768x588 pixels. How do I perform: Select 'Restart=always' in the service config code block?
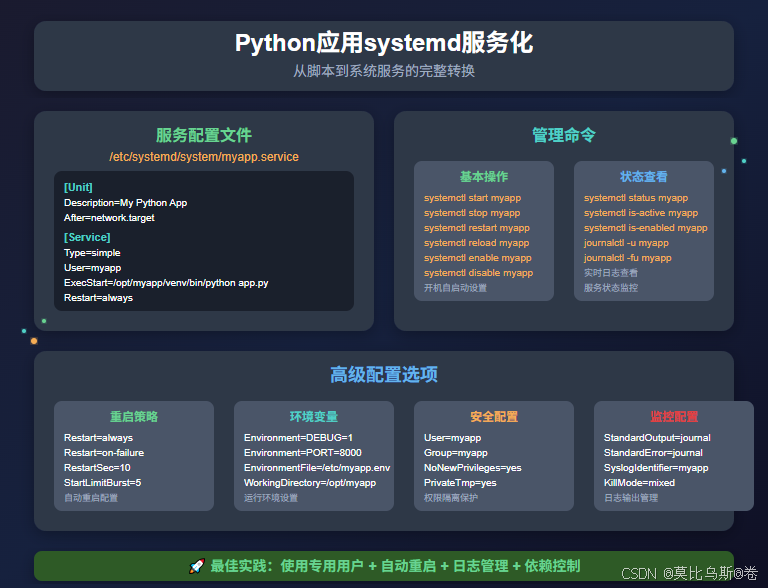point(98,298)
